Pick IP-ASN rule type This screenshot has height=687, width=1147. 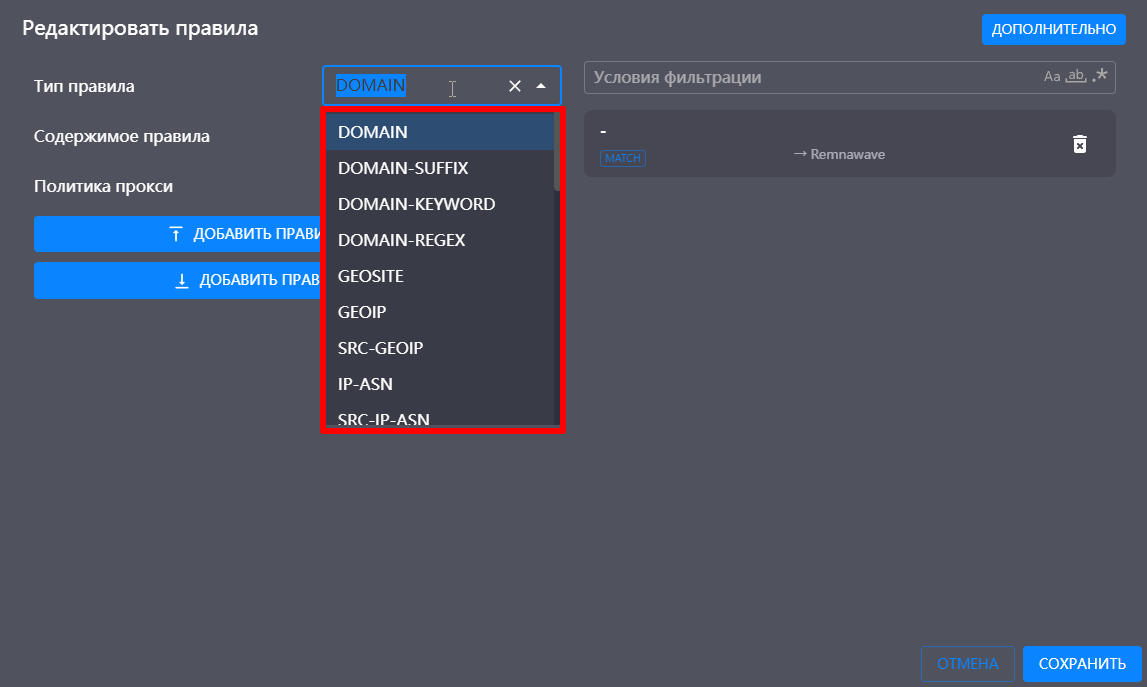click(x=440, y=383)
